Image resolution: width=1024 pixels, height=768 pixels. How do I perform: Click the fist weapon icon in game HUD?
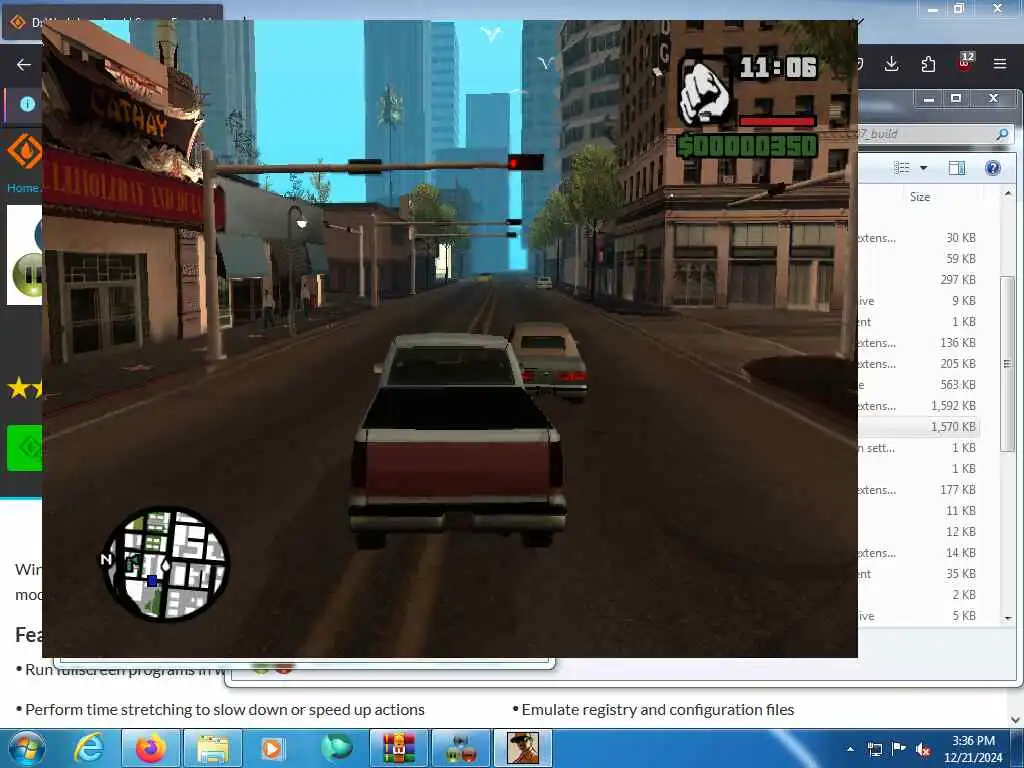pyautogui.click(x=704, y=91)
